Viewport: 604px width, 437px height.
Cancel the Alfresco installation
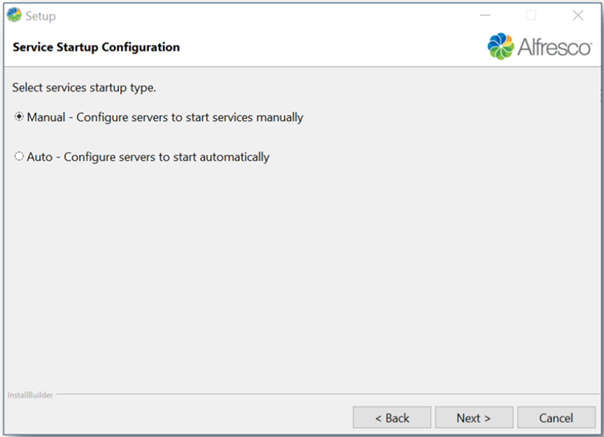click(556, 417)
